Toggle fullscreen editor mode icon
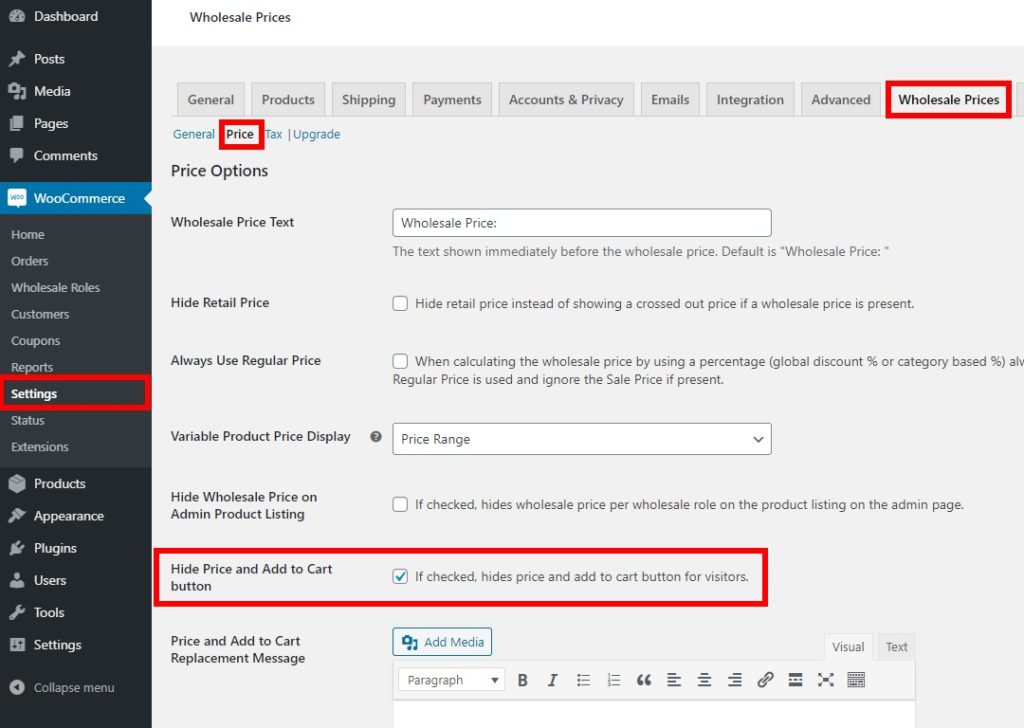1024x728 pixels. coord(825,680)
